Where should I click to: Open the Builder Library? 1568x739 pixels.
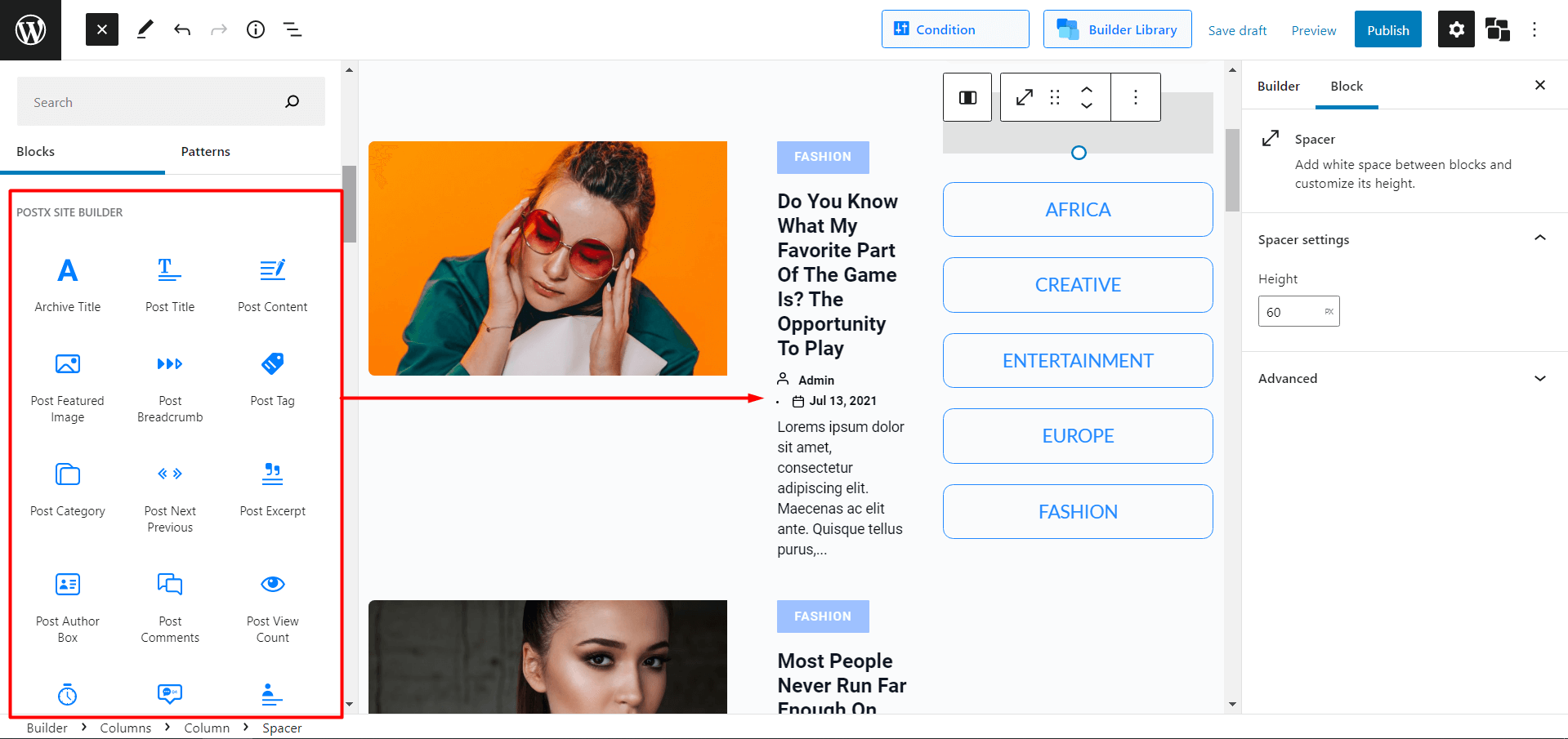point(1117,30)
